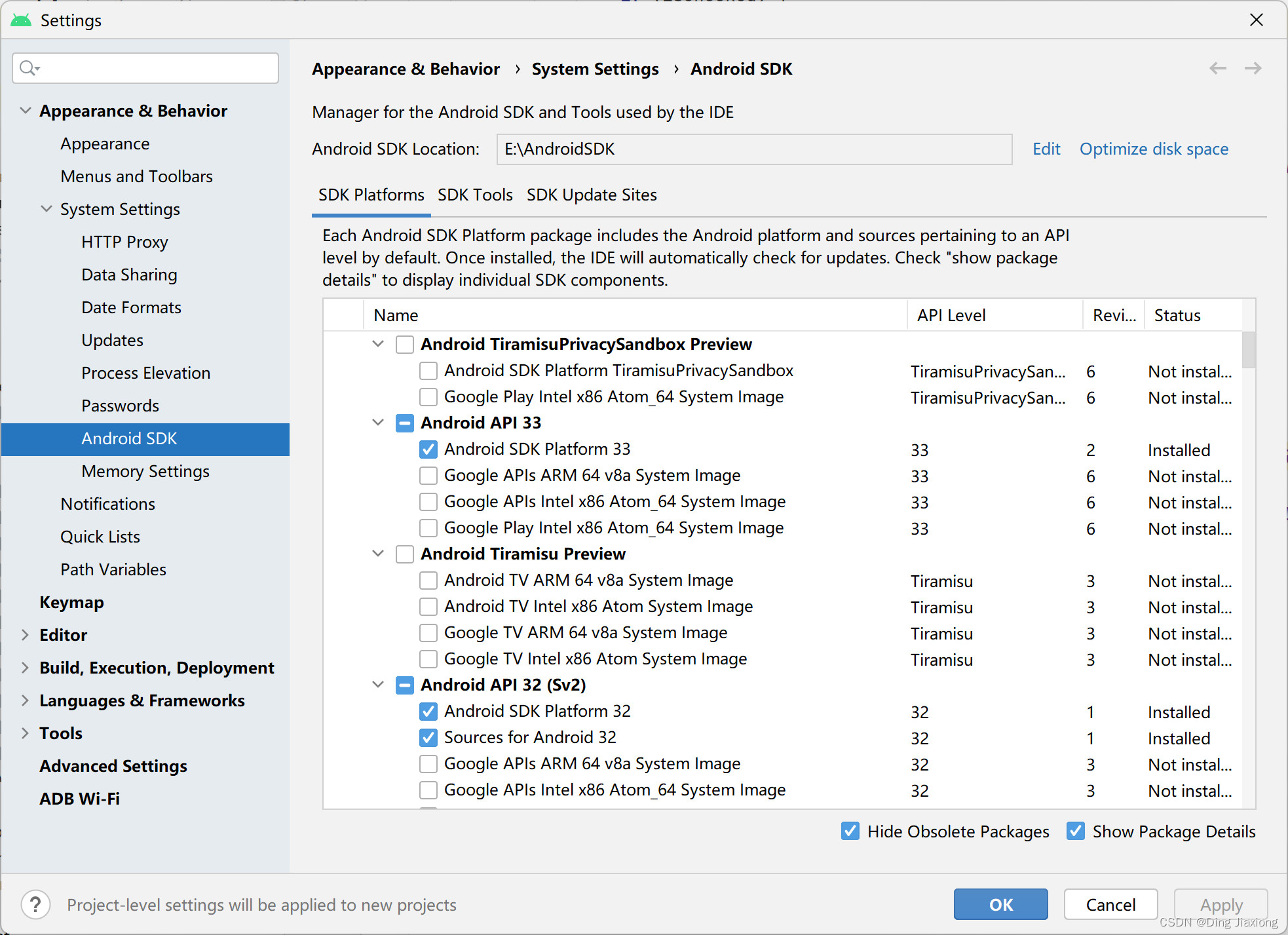Image resolution: width=1288 pixels, height=935 pixels.
Task: Switch to SDK Platforms tab
Action: point(371,195)
